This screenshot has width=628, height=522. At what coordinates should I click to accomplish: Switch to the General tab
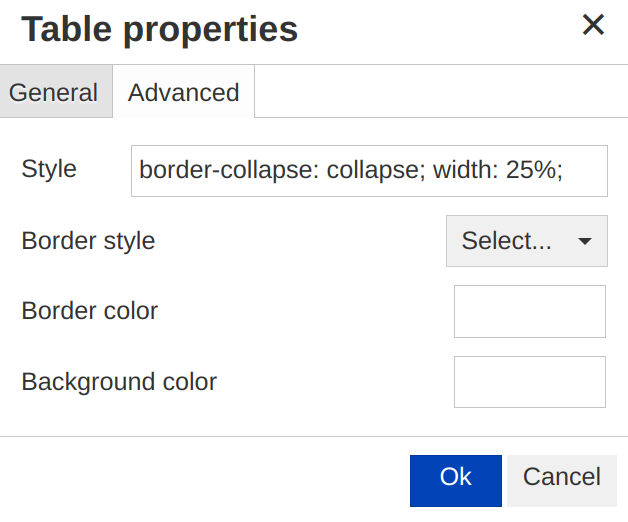(54, 93)
